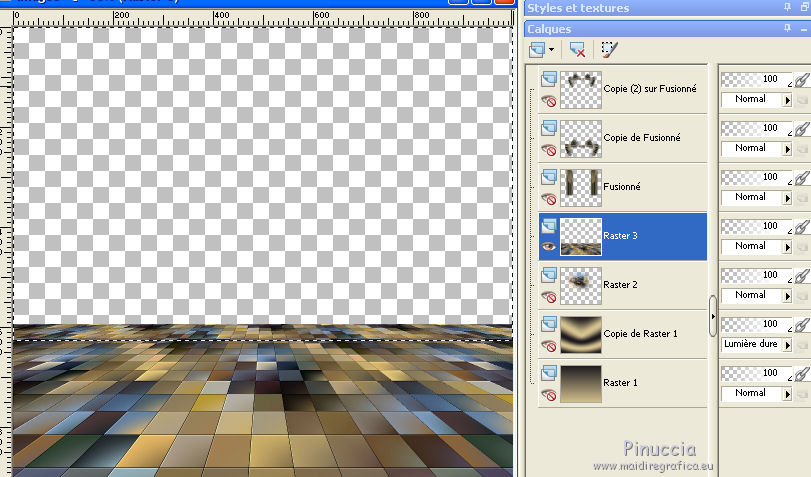Click the delete layer icon in Calques toolbar
This screenshot has width=811, height=477.
(x=577, y=49)
